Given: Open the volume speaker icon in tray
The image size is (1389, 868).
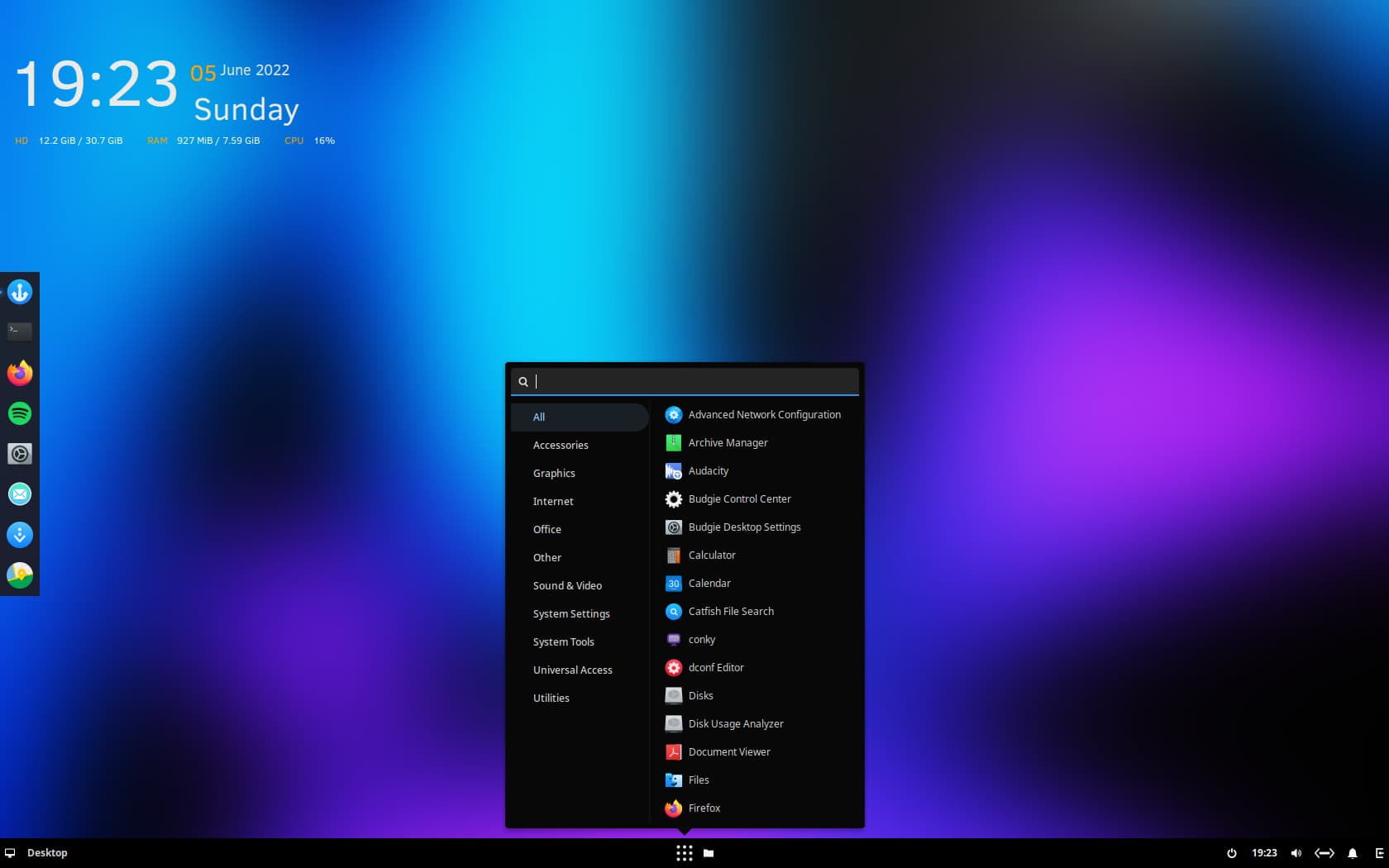Looking at the screenshot, I should point(1296,853).
